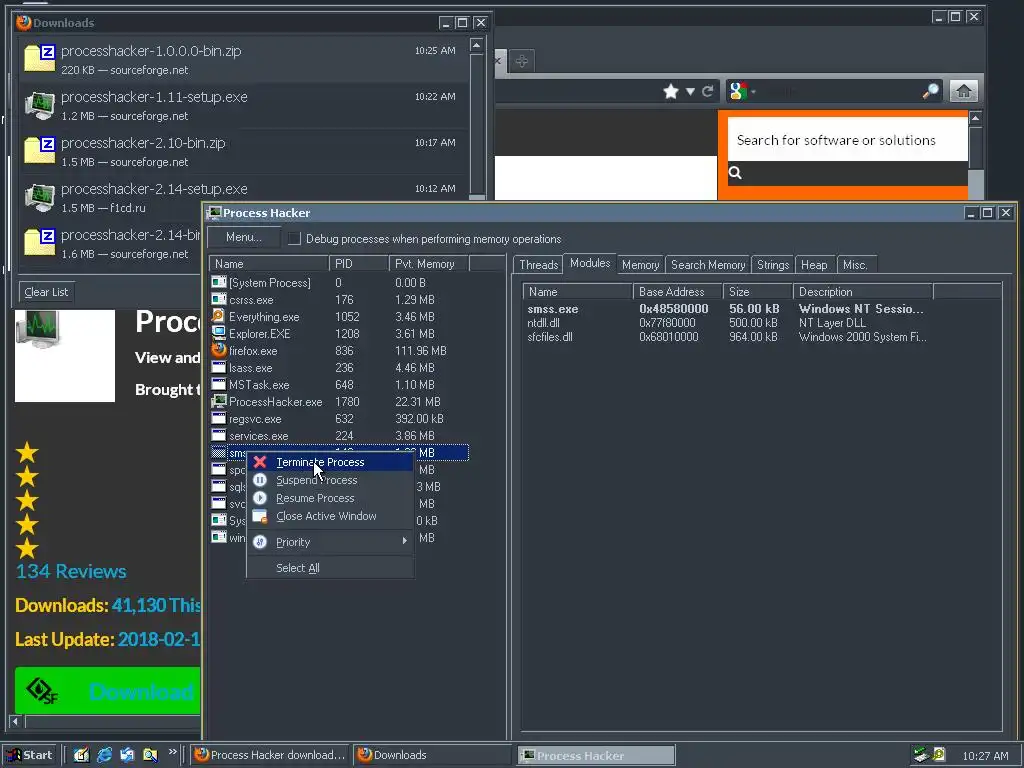Enable Debug processes when performing memory operations
The image size is (1024, 768).
pyautogui.click(x=295, y=238)
